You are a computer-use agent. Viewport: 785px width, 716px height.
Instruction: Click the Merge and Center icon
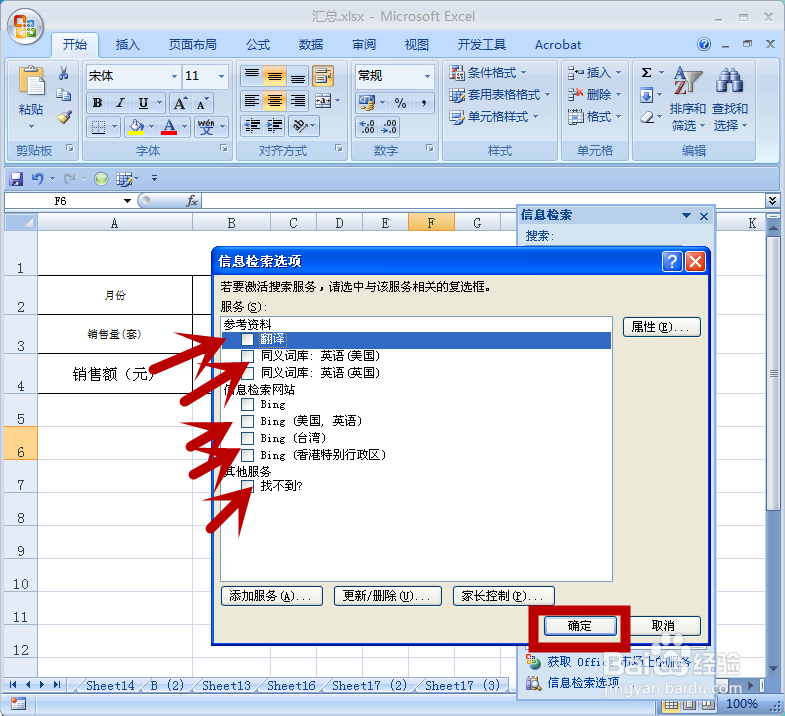[323, 102]
